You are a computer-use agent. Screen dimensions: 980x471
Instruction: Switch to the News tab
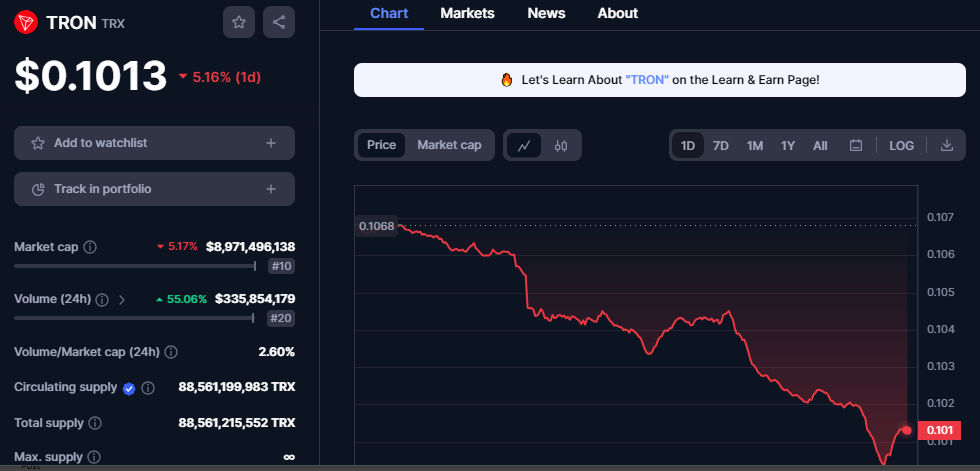[x=546, y=13]
